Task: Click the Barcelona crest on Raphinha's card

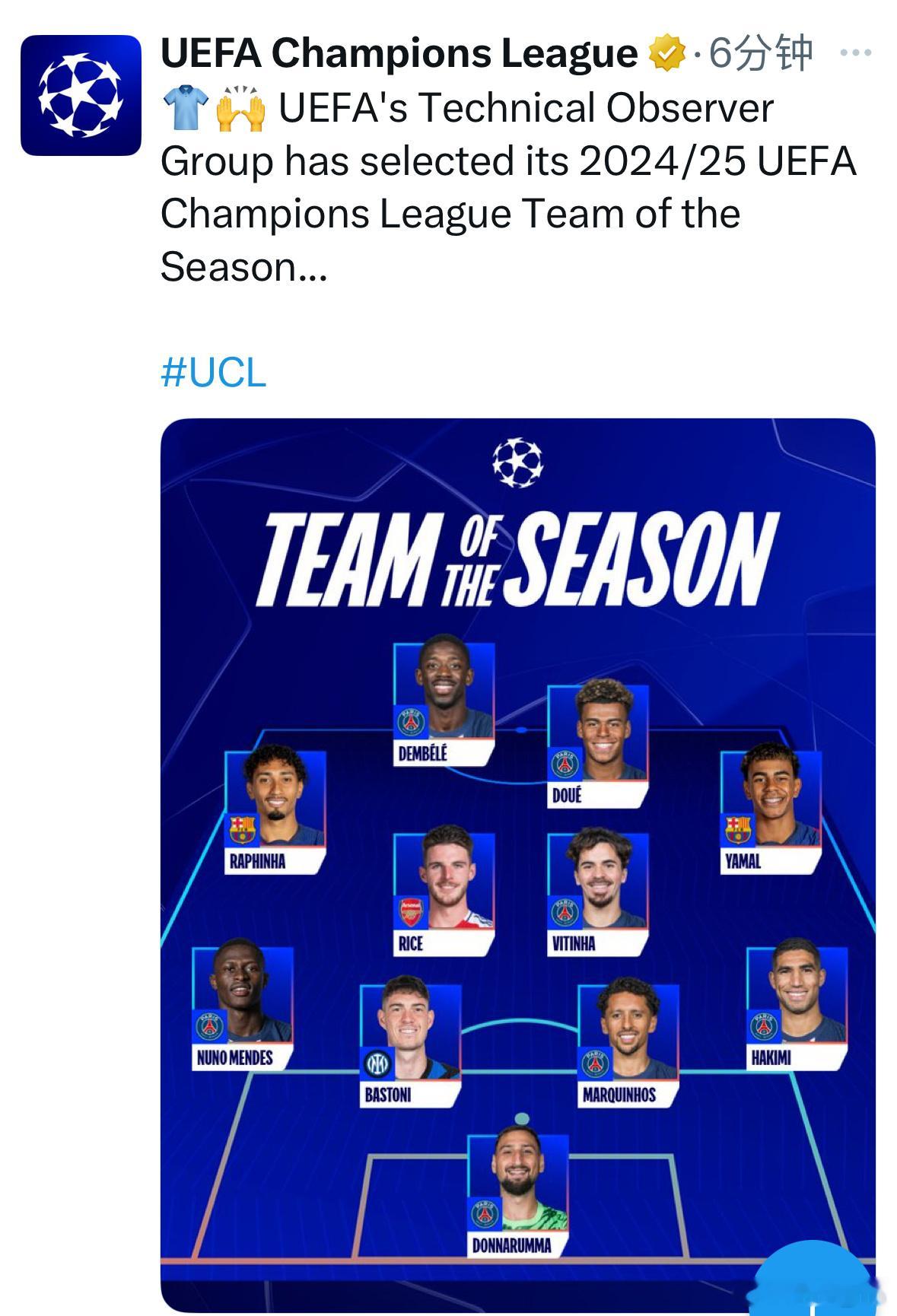Action: (243, 829)
